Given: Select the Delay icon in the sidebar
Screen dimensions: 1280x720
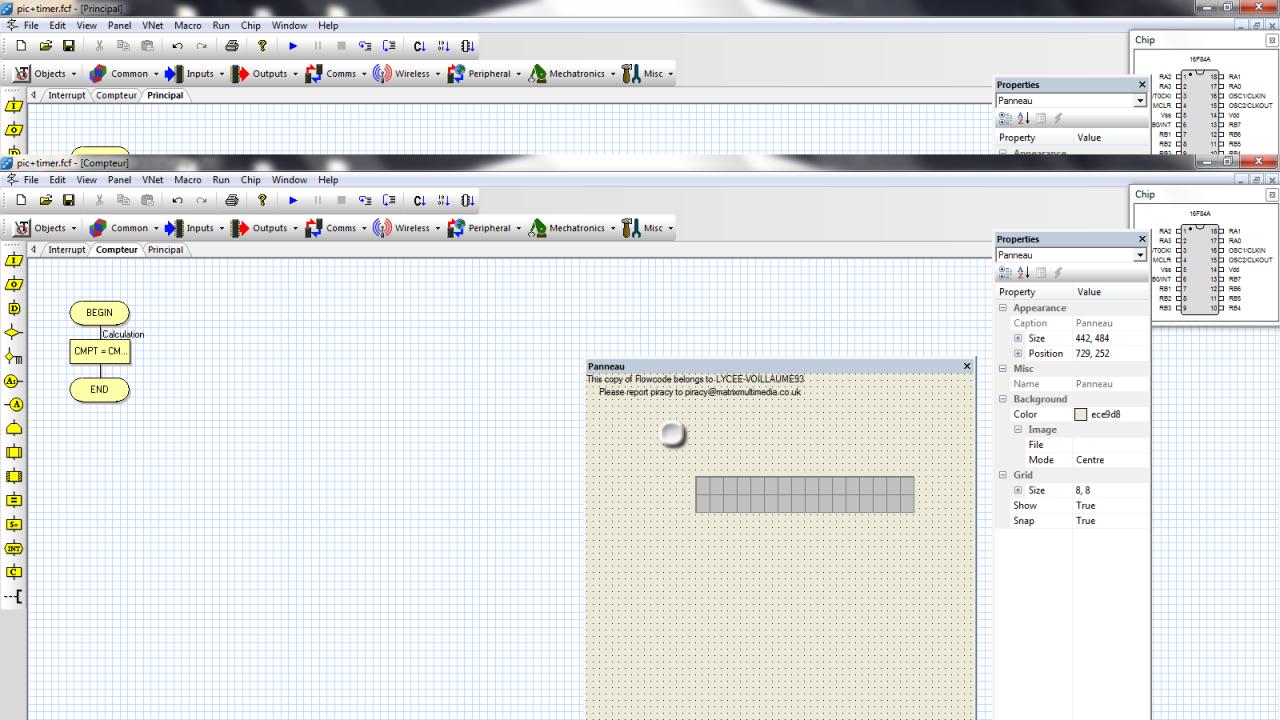Looking at the screenshot, I should click(14, 308).
